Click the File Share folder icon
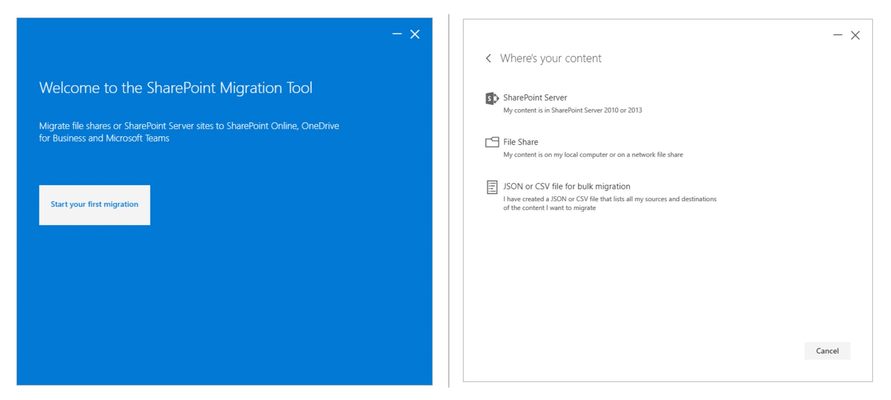The width and height of the screenshot is (891, 400). [x=492, y=143]
